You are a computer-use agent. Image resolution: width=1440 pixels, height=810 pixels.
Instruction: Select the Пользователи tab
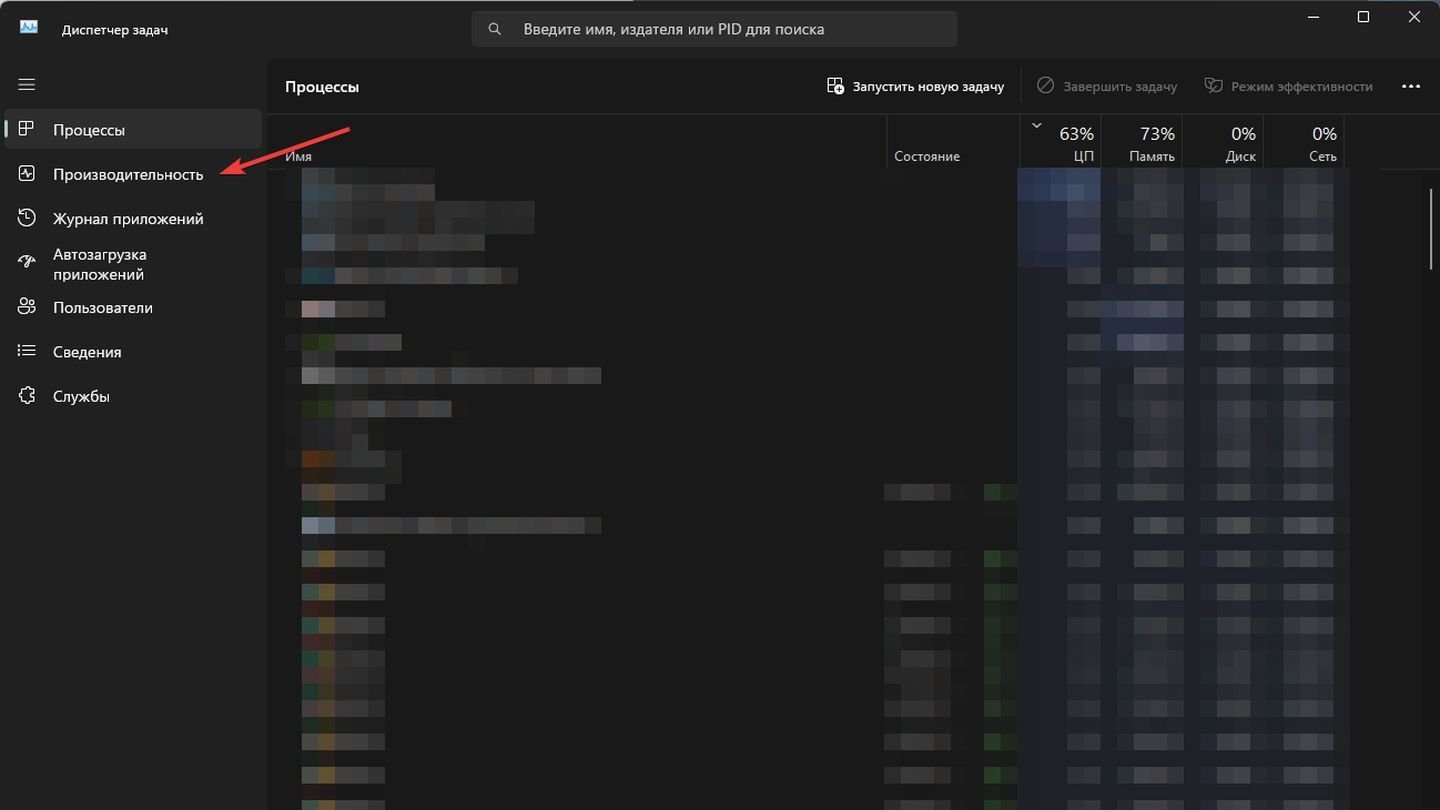click(134, 307)
